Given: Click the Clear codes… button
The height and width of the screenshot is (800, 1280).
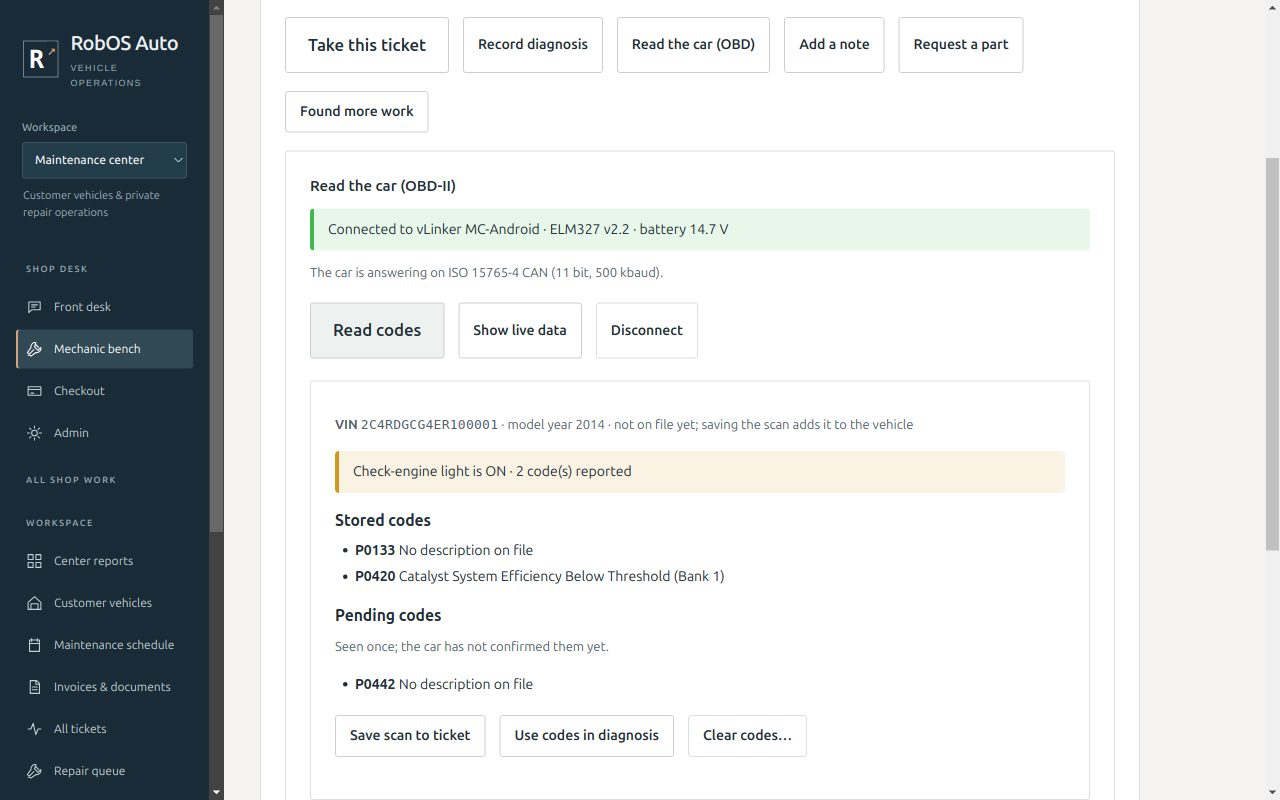Looking at the screenshot, I should click(748, 736).
